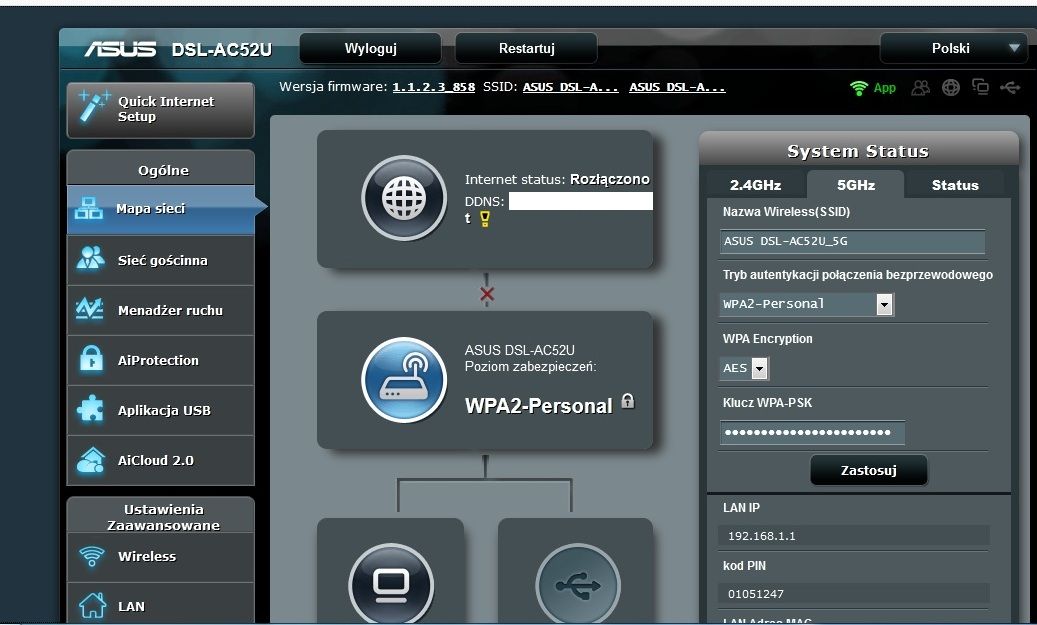Viewport: 1037px width, 625px height.
Task: Click the padlock icon beside AiProtection
Action: pyautogui.click(x=91, y=360)
